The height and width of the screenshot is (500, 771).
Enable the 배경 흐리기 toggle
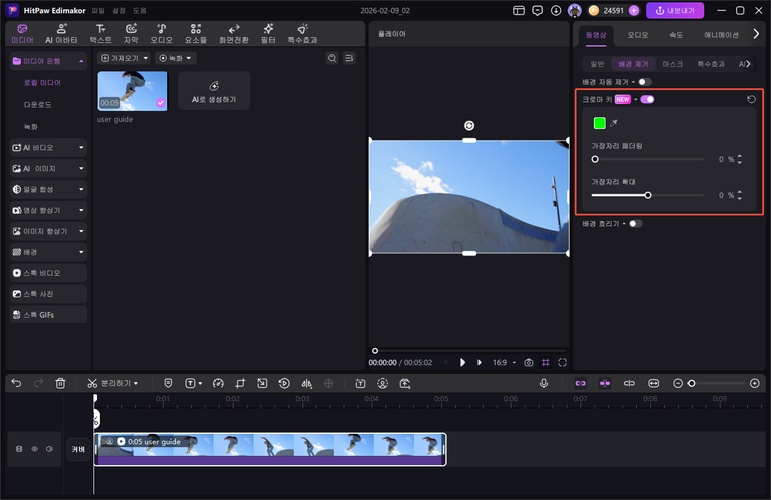click(x=635, y=224)
